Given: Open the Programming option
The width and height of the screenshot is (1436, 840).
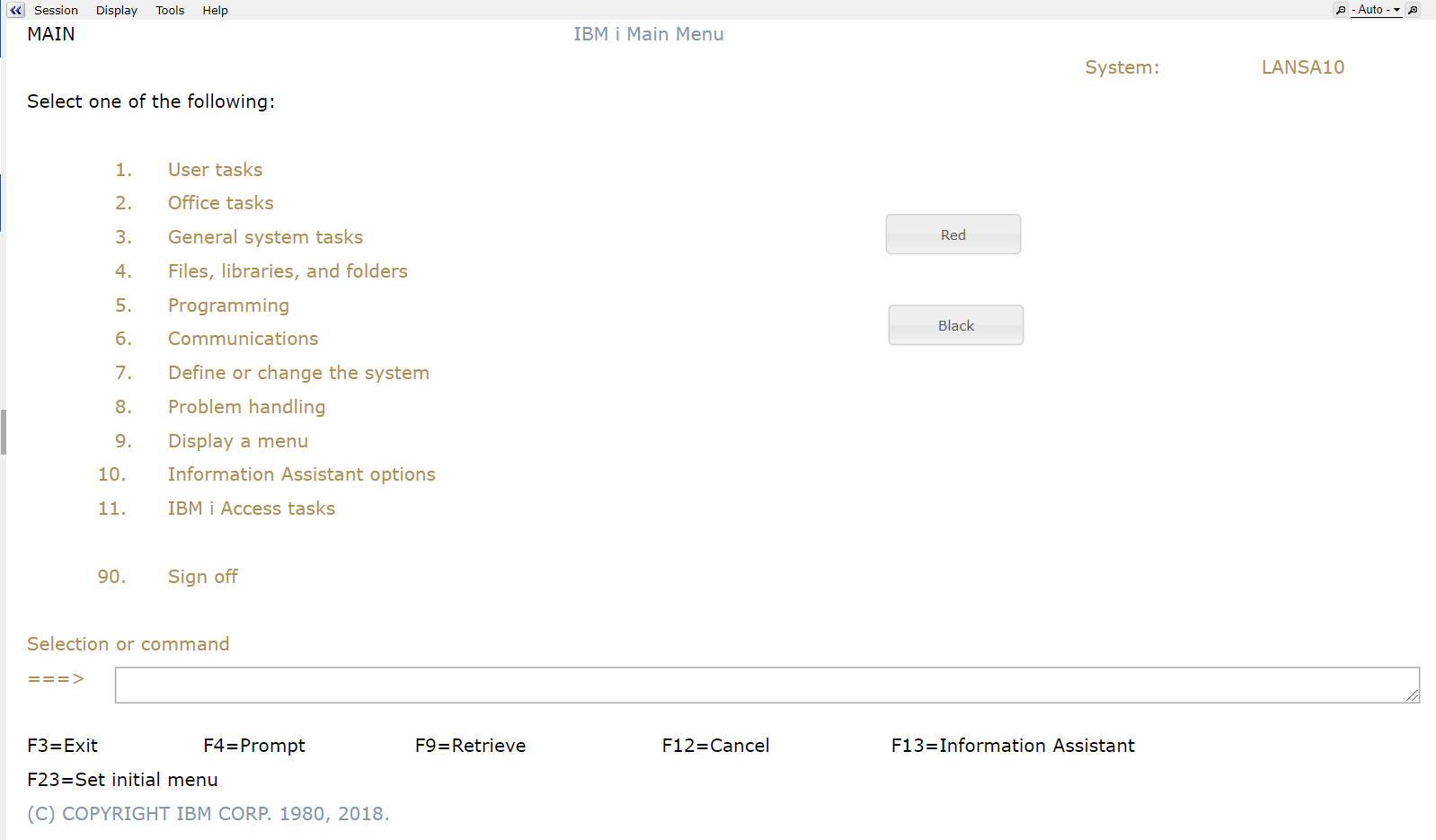Looking at the screenshot, I should click(228, 305).
